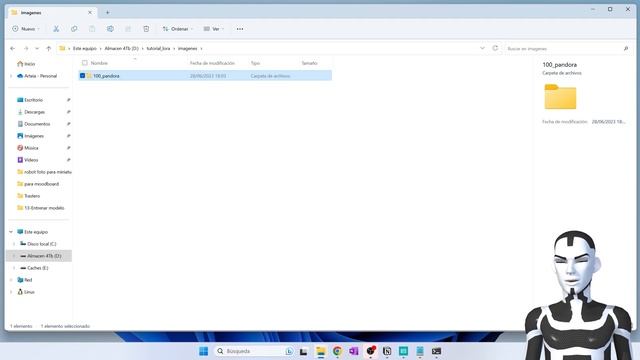The image size is (640, 360).
Task: Click 'Almacen 4Tb (D:)' in the address breadcrumb
Action: pyautogui.click(x=122, y=49)
